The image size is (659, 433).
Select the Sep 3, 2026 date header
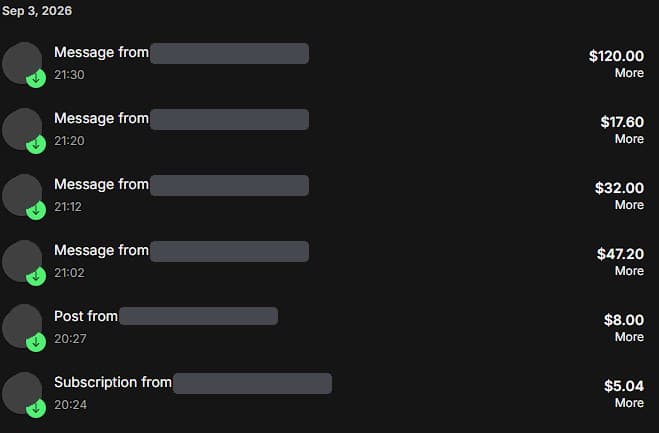click(37, 11)
